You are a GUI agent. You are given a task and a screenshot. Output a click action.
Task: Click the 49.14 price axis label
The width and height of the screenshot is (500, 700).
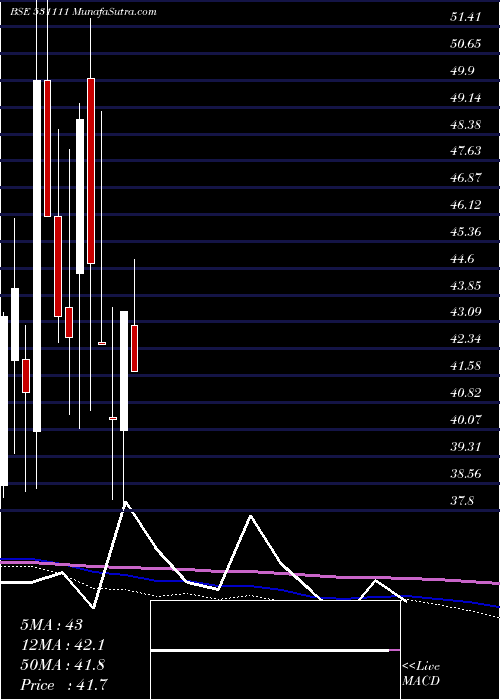pos(466,98)
